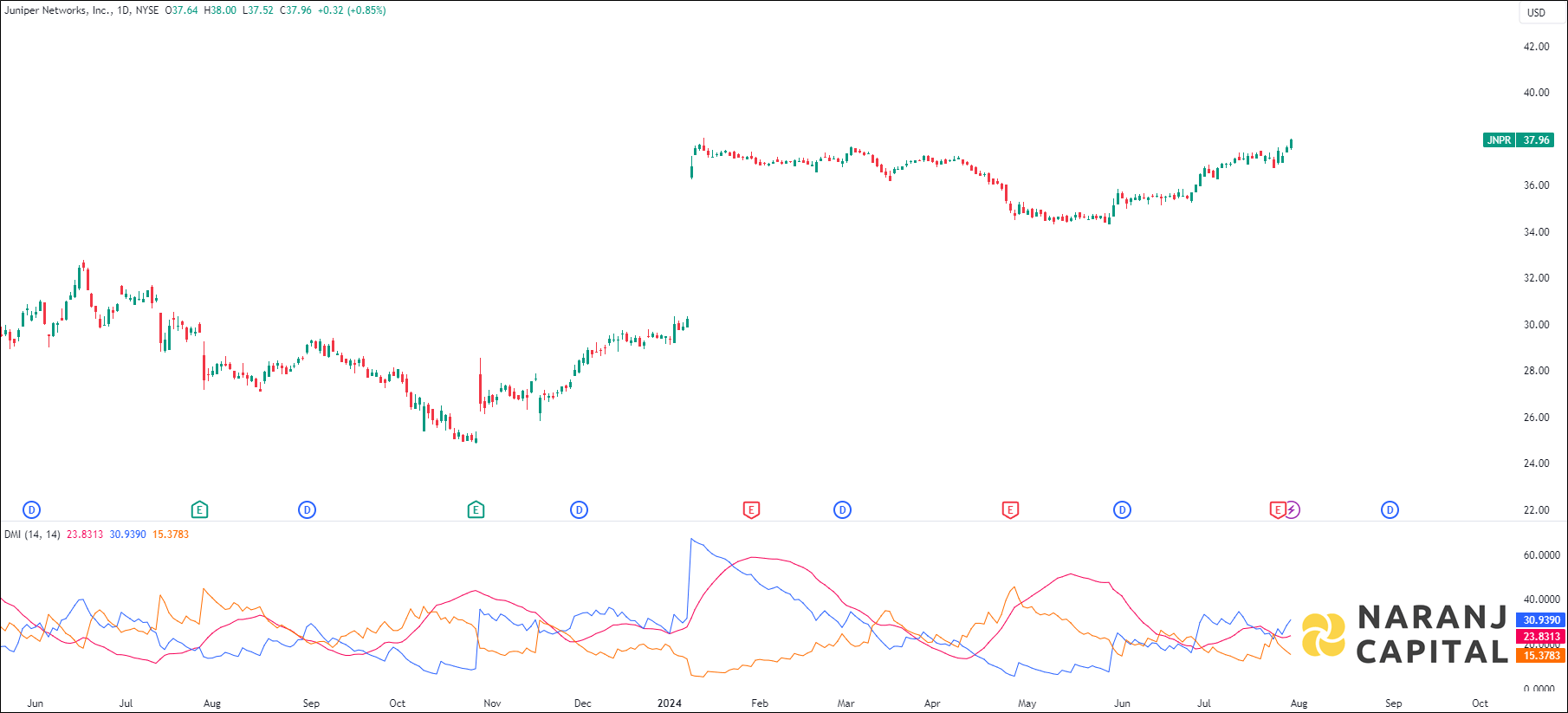
Task: Click the 28.00 price axis label
Action: pyautogui.click(x=1537, y=371)
